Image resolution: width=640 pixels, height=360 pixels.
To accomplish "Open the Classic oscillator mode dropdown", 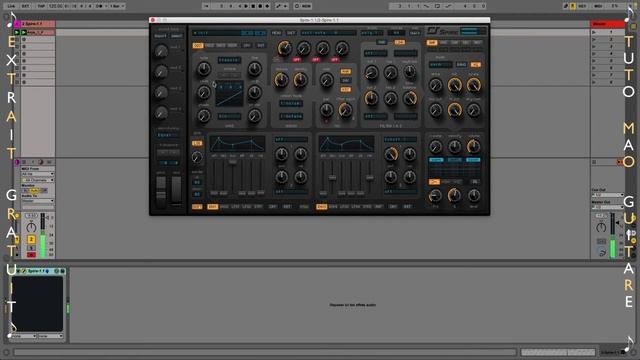I will tap(229, 60).
